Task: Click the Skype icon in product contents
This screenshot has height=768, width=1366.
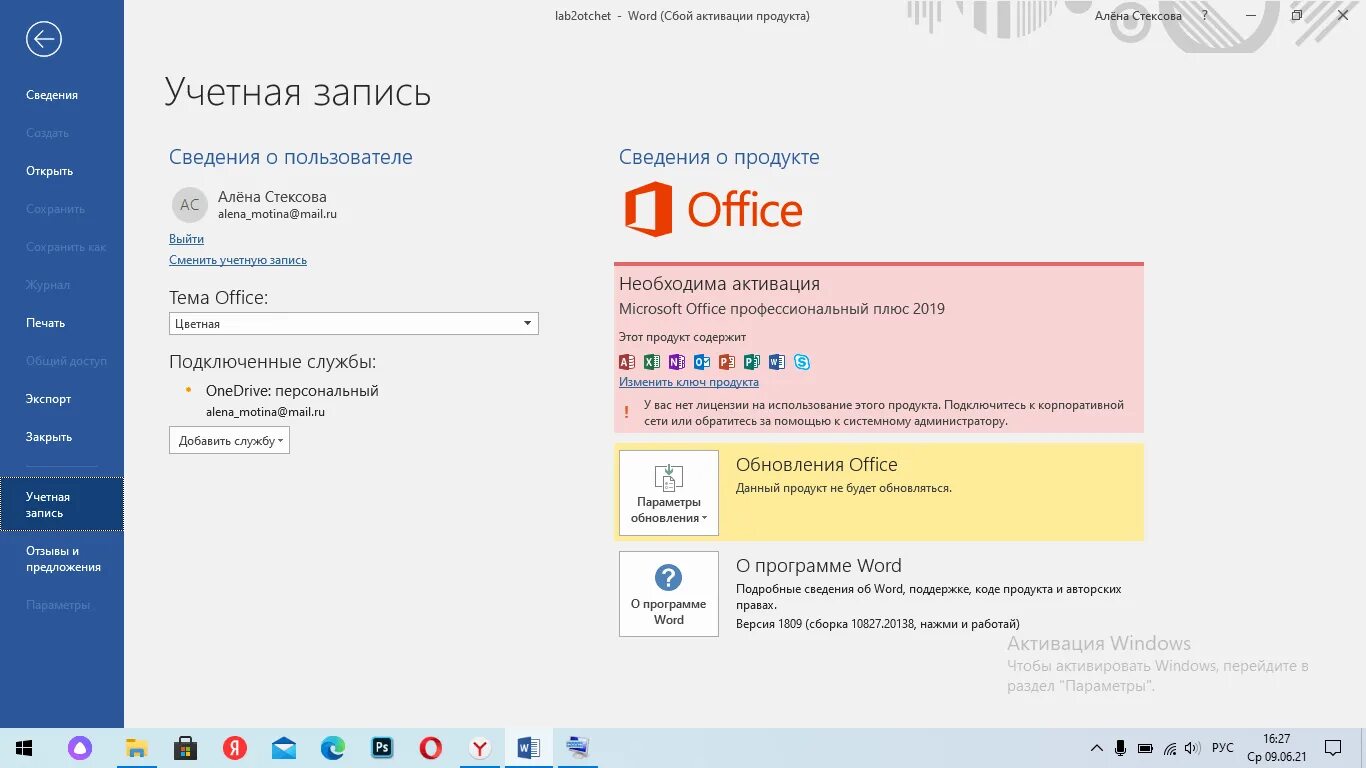Action: [x=802, y=362]
